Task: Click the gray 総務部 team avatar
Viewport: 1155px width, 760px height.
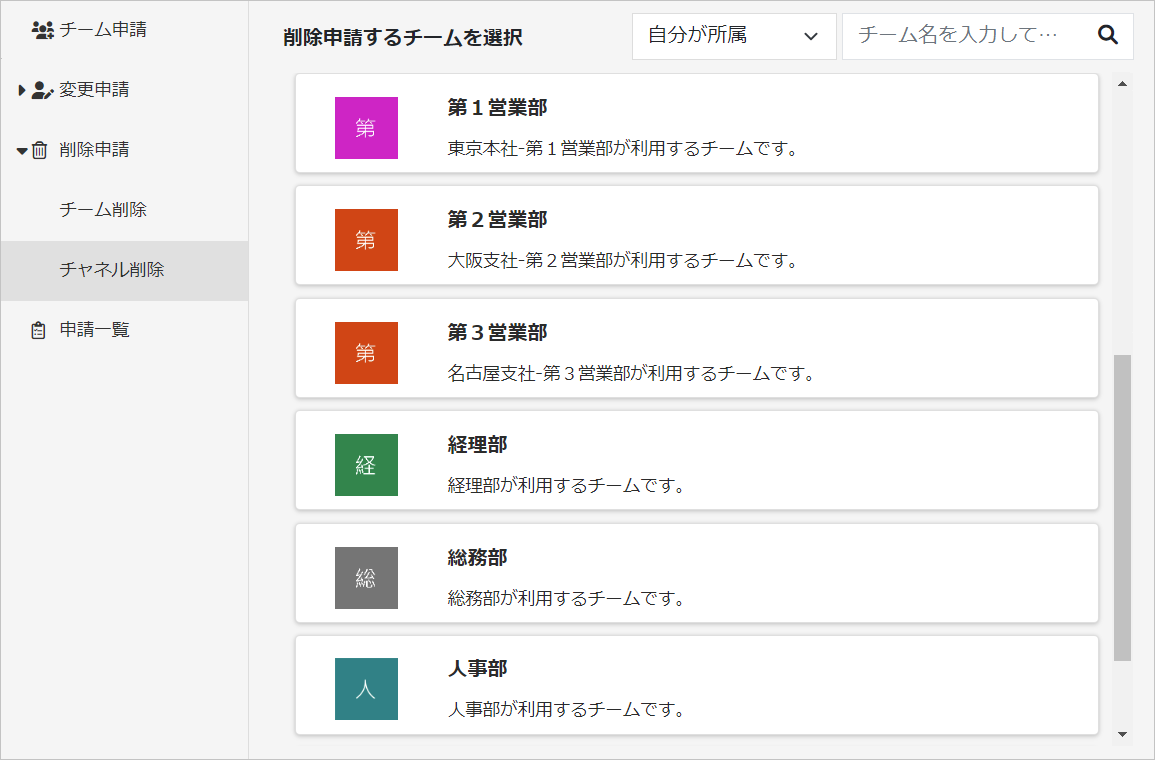Action: tap(366, 578)
